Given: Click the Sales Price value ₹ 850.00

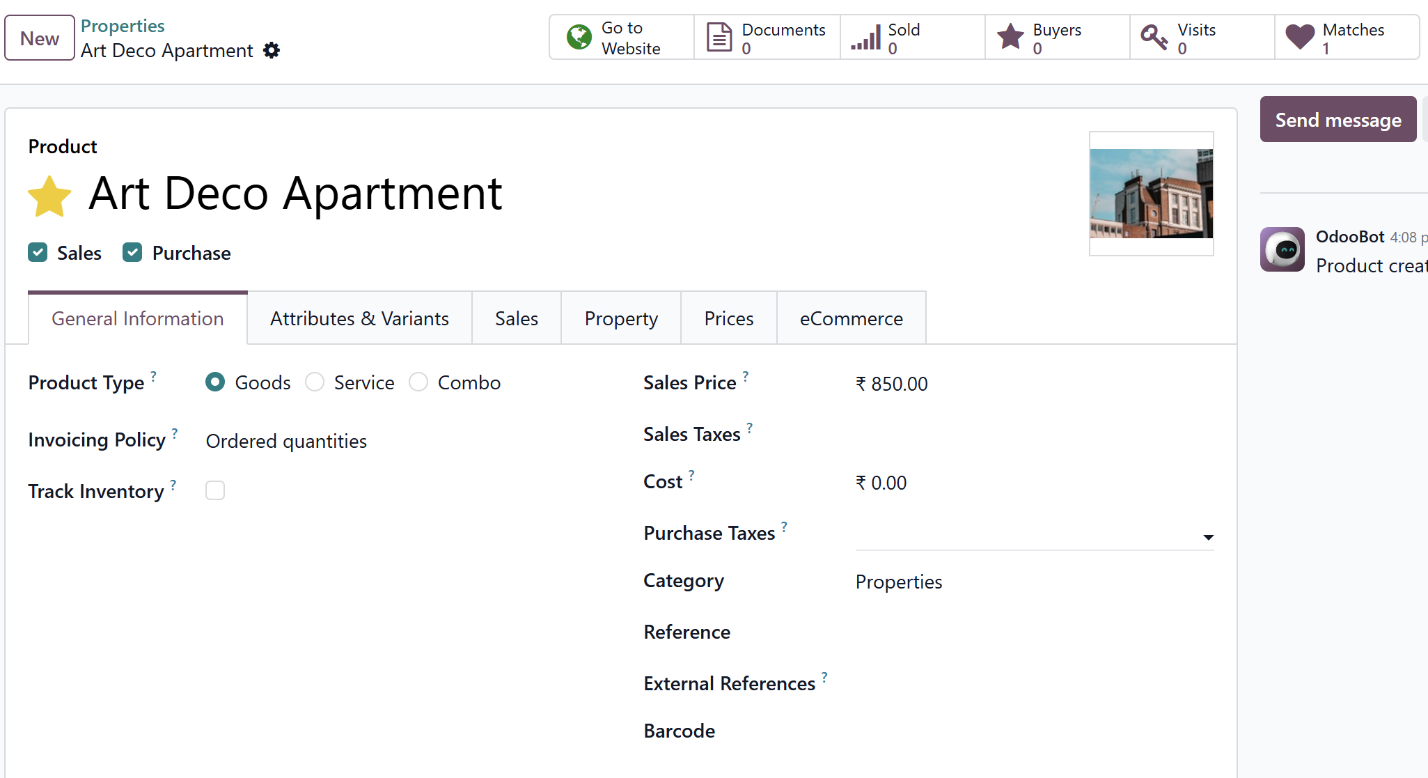Looking at the screenshot, I should coord(892,384).
